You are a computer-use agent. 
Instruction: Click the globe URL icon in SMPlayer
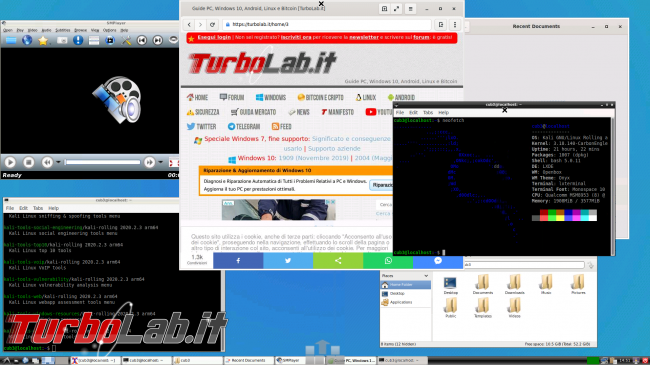pyautogui.click(x=27, y=40)
